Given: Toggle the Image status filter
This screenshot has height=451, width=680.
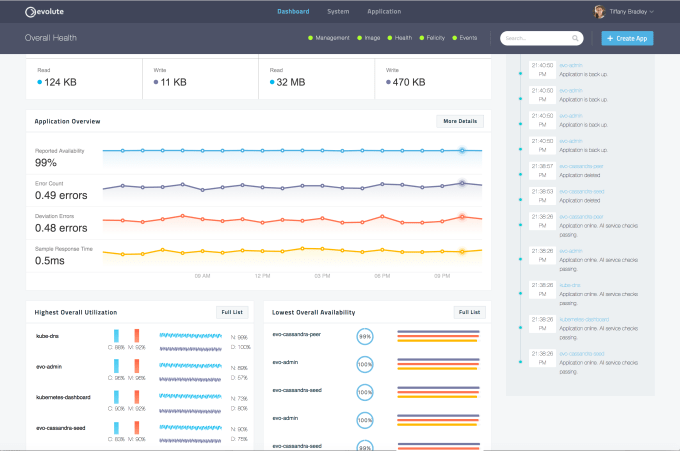Looking at the screenshot, I should pyautogui.click(x=373, y=38).
